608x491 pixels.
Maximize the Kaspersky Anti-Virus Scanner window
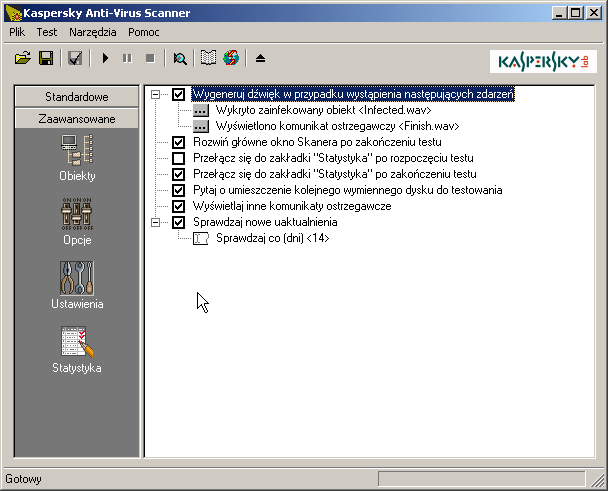pos(576,13)
